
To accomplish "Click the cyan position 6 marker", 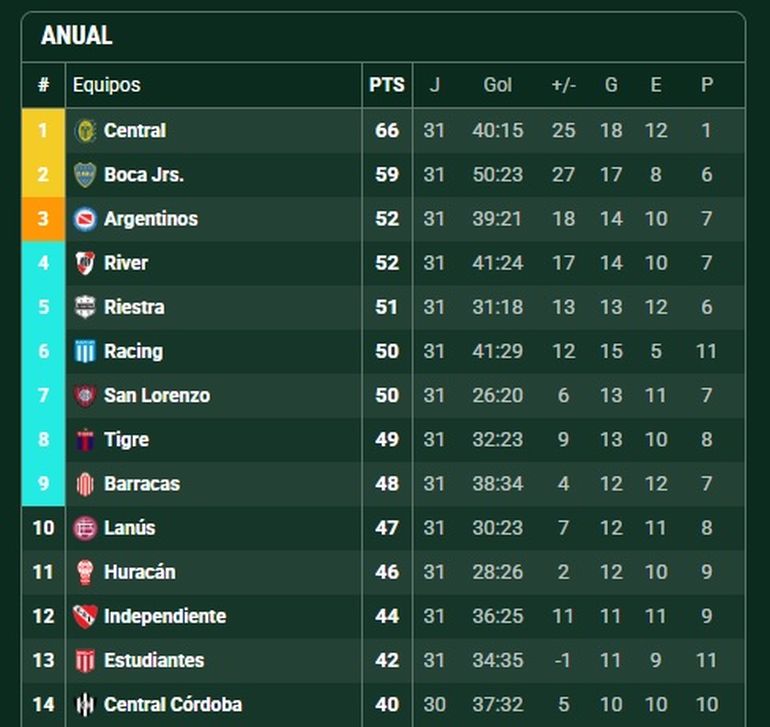I will click(43, 351).
